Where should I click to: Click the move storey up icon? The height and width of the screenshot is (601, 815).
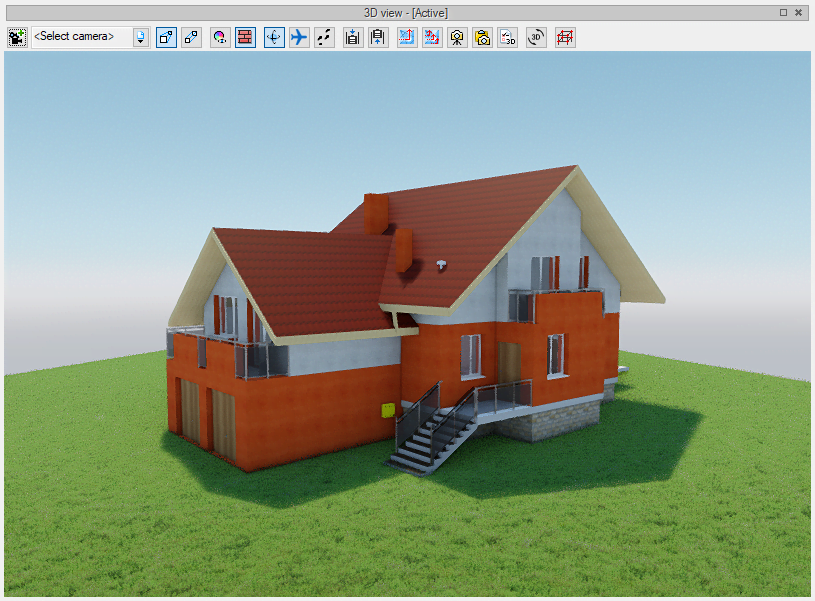(x=378, y=37)
